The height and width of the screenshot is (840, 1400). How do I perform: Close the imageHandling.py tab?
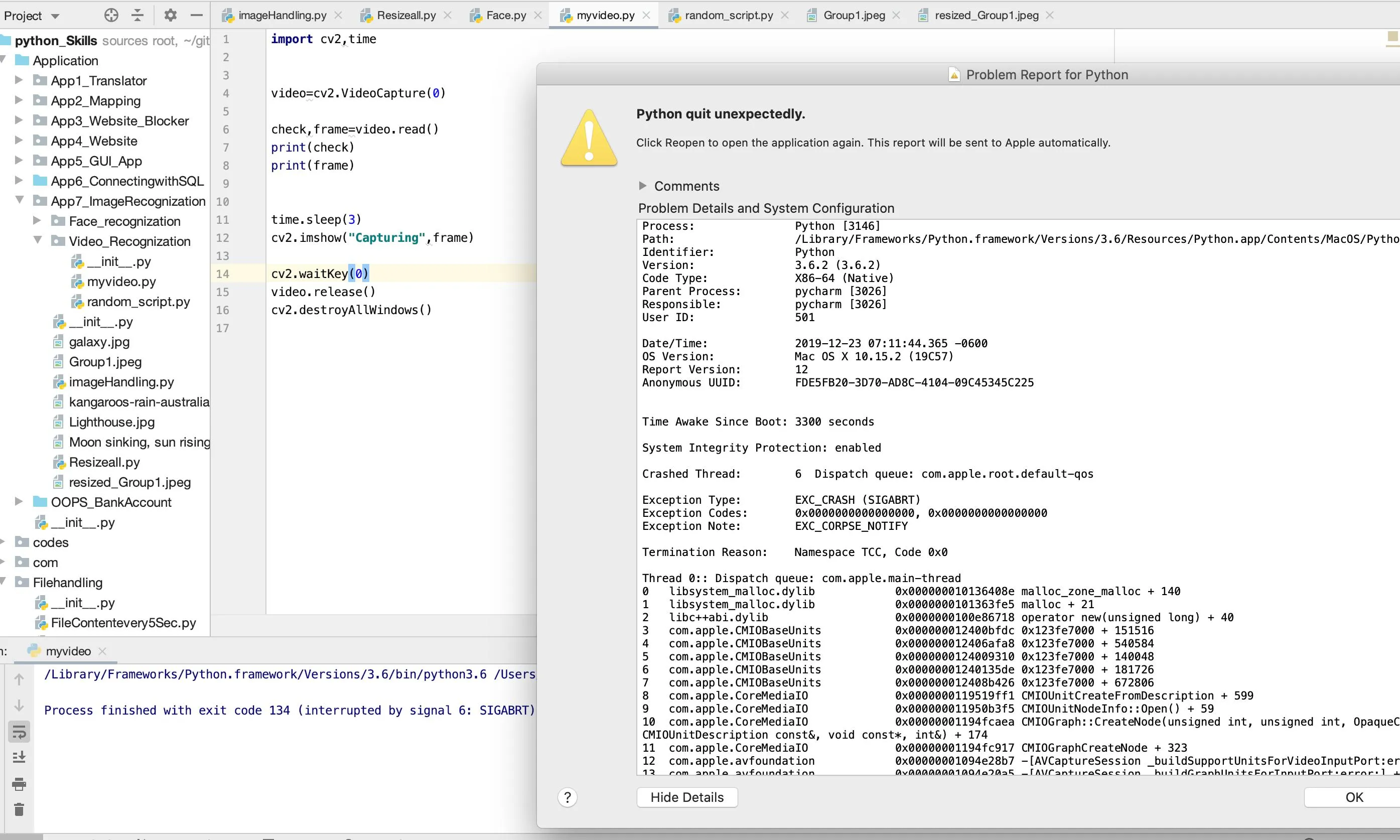point(338,15)
